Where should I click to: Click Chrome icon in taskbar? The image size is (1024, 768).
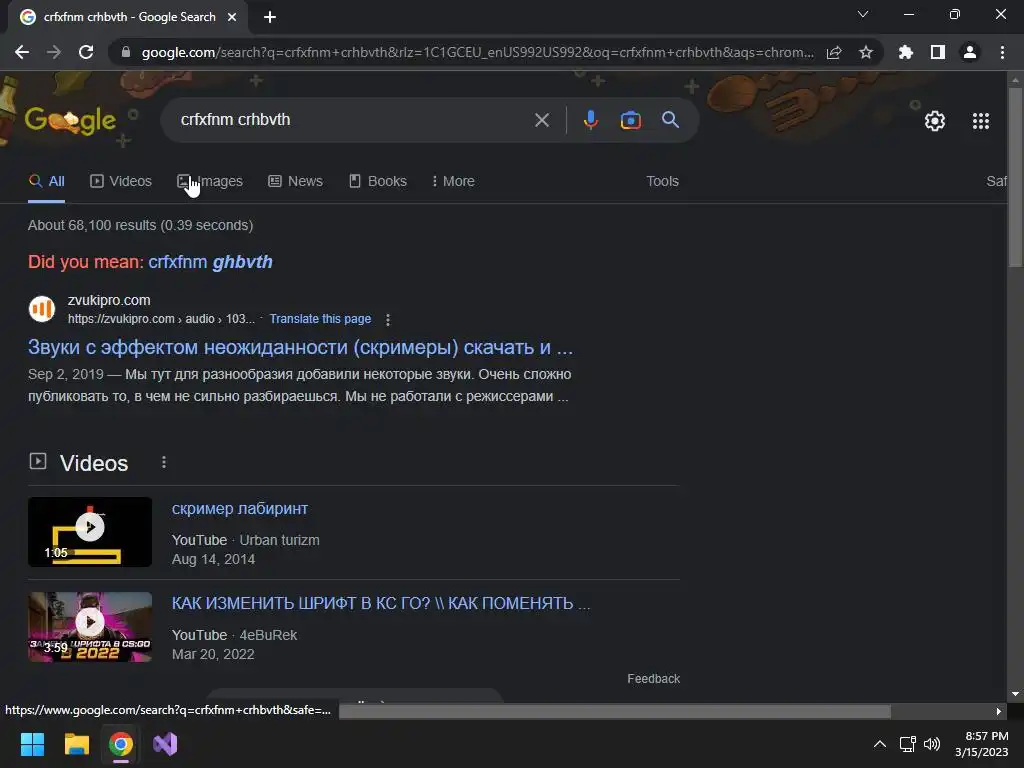pos(120,744)
